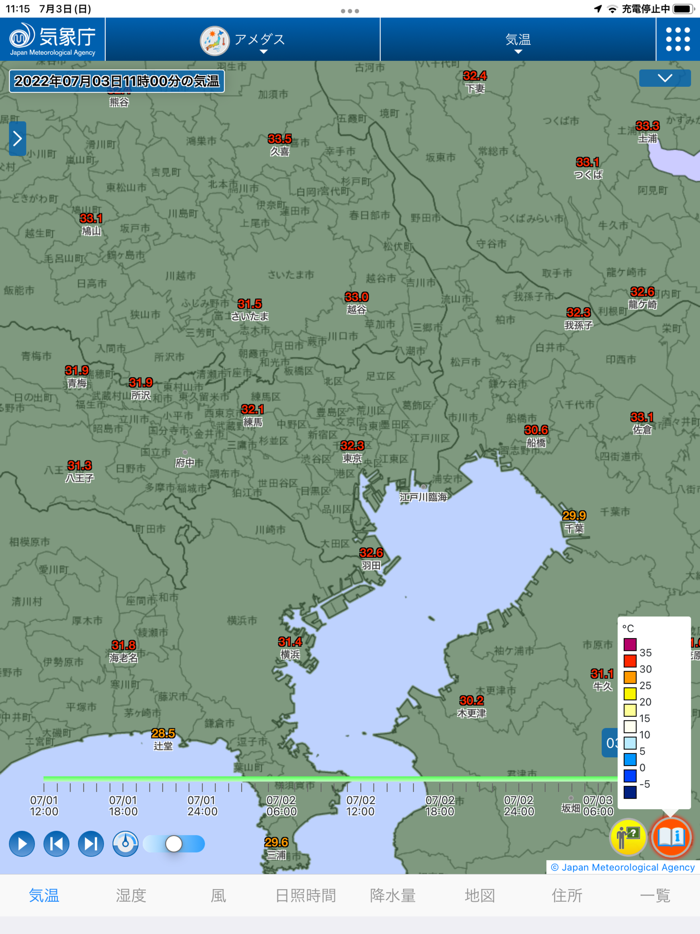Select the 青梅 station reading 31.9

[x=77, y=376]
